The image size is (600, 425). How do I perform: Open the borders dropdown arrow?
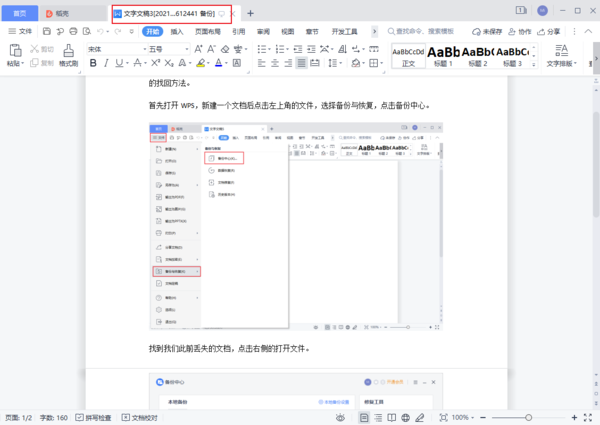(382, 64)
